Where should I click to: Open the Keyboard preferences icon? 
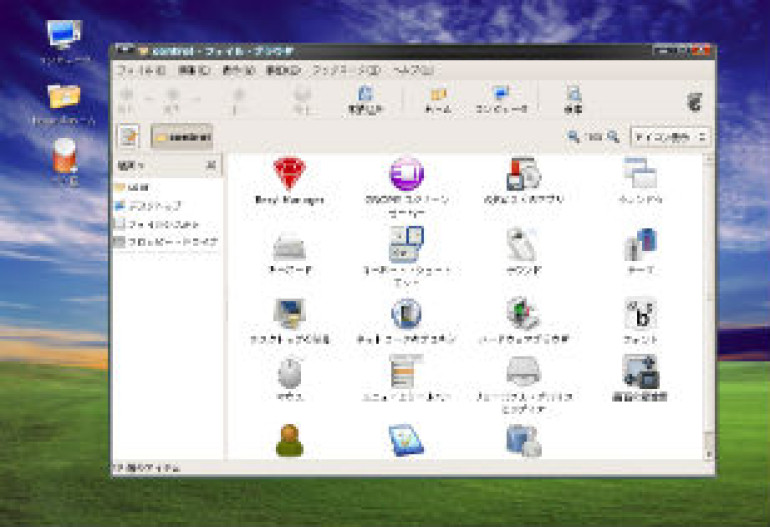(290, 247)
